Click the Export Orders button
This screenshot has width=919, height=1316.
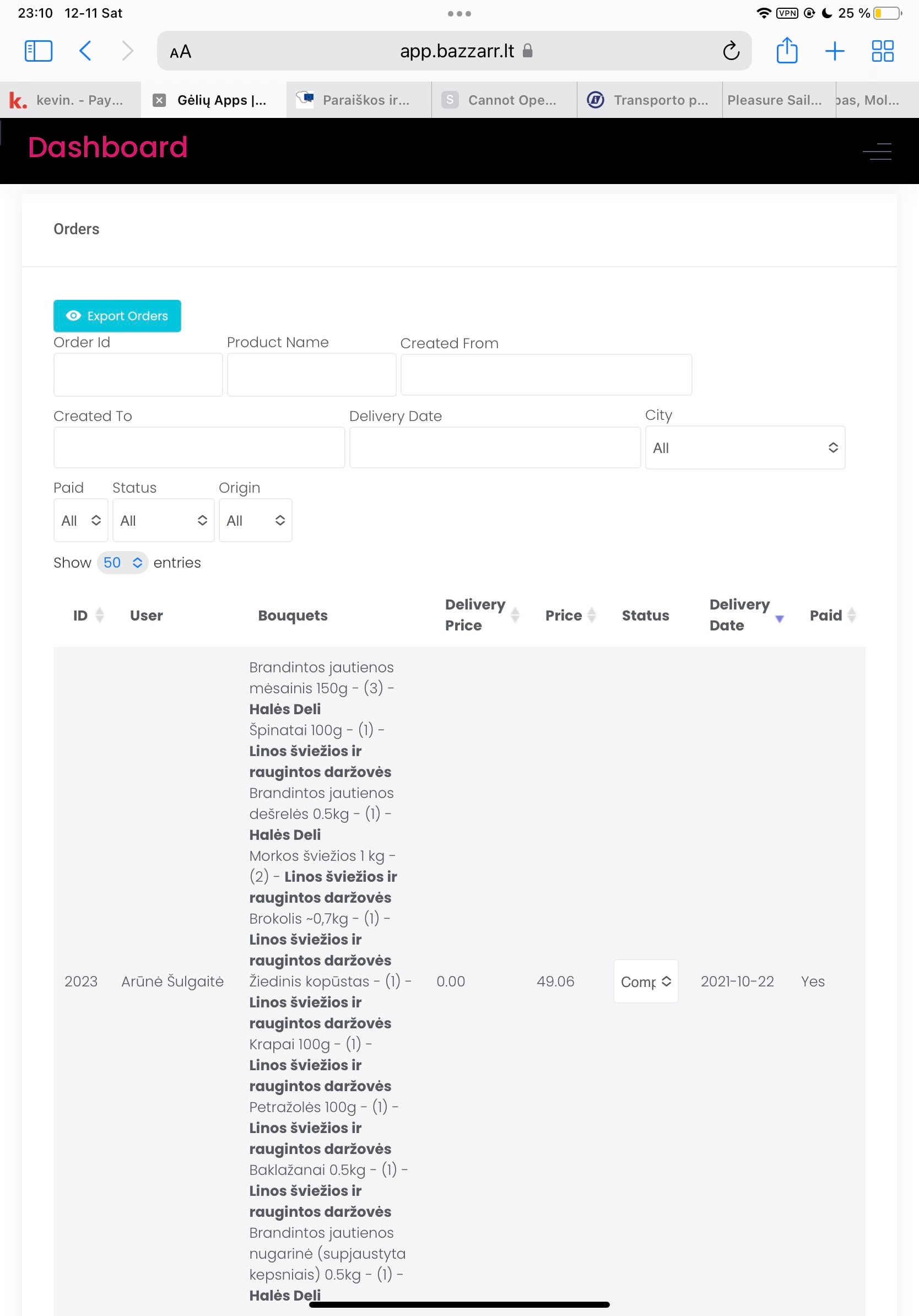[x=117, y=316]
